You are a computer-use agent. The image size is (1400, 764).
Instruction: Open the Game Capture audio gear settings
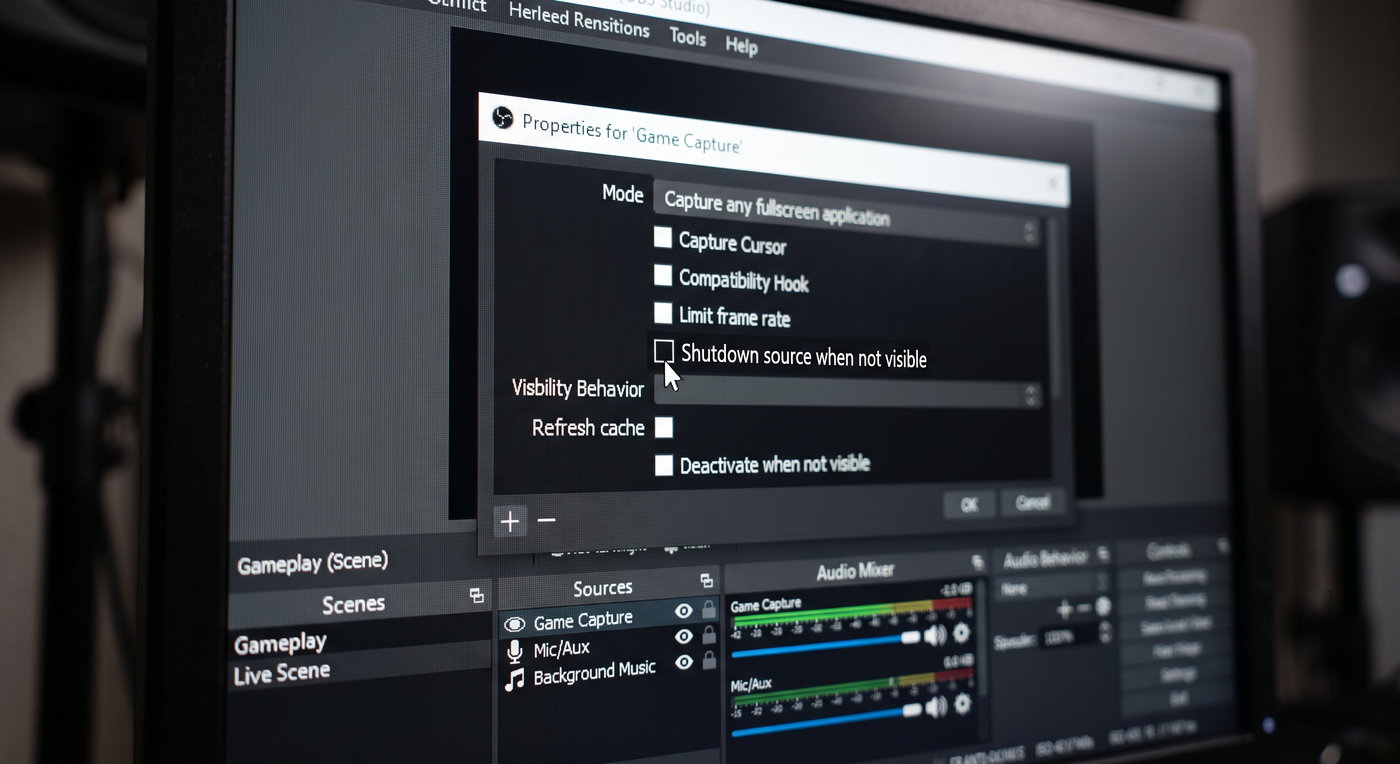click(962, 633)
